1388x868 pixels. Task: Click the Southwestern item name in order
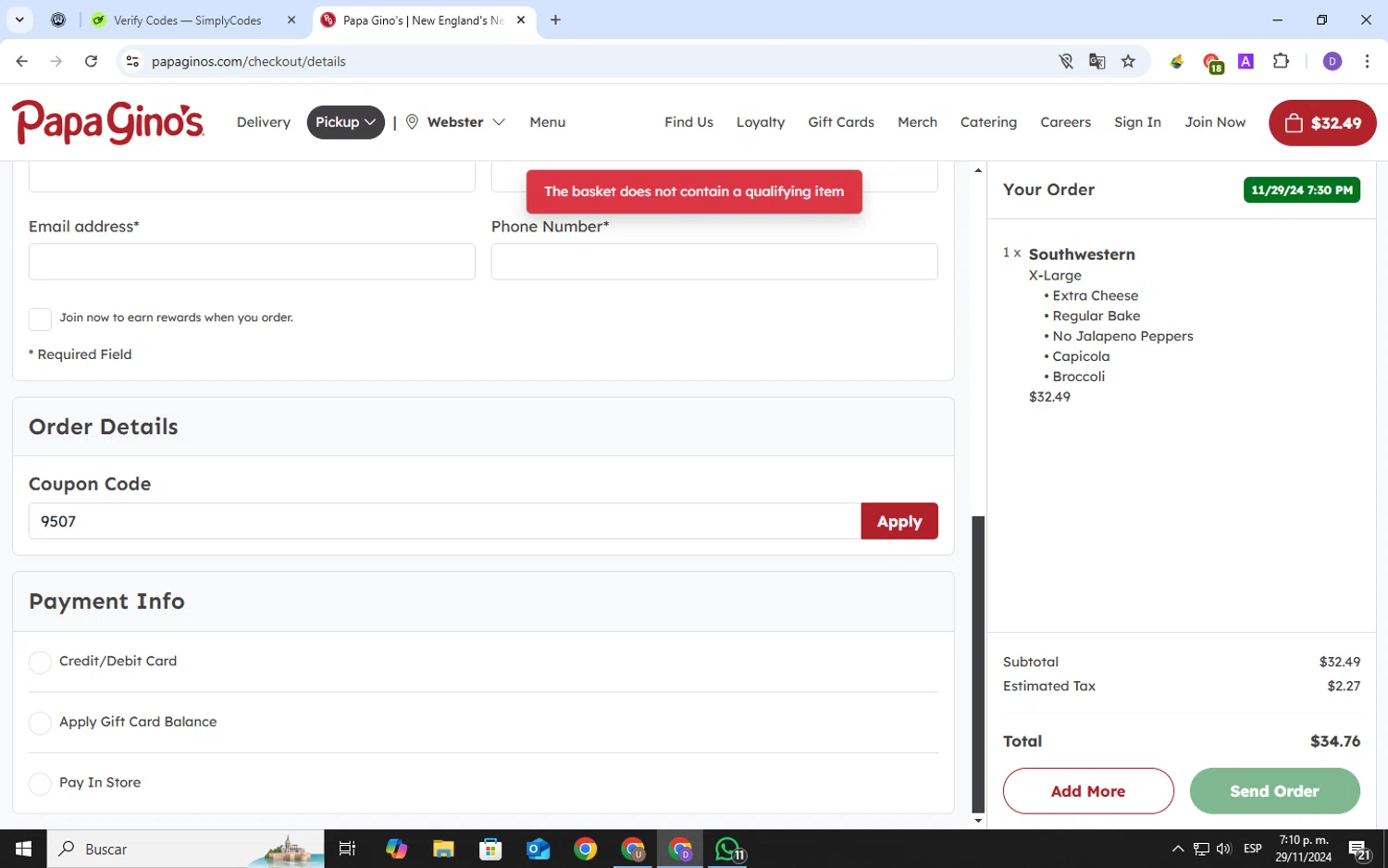point(1082,254)
